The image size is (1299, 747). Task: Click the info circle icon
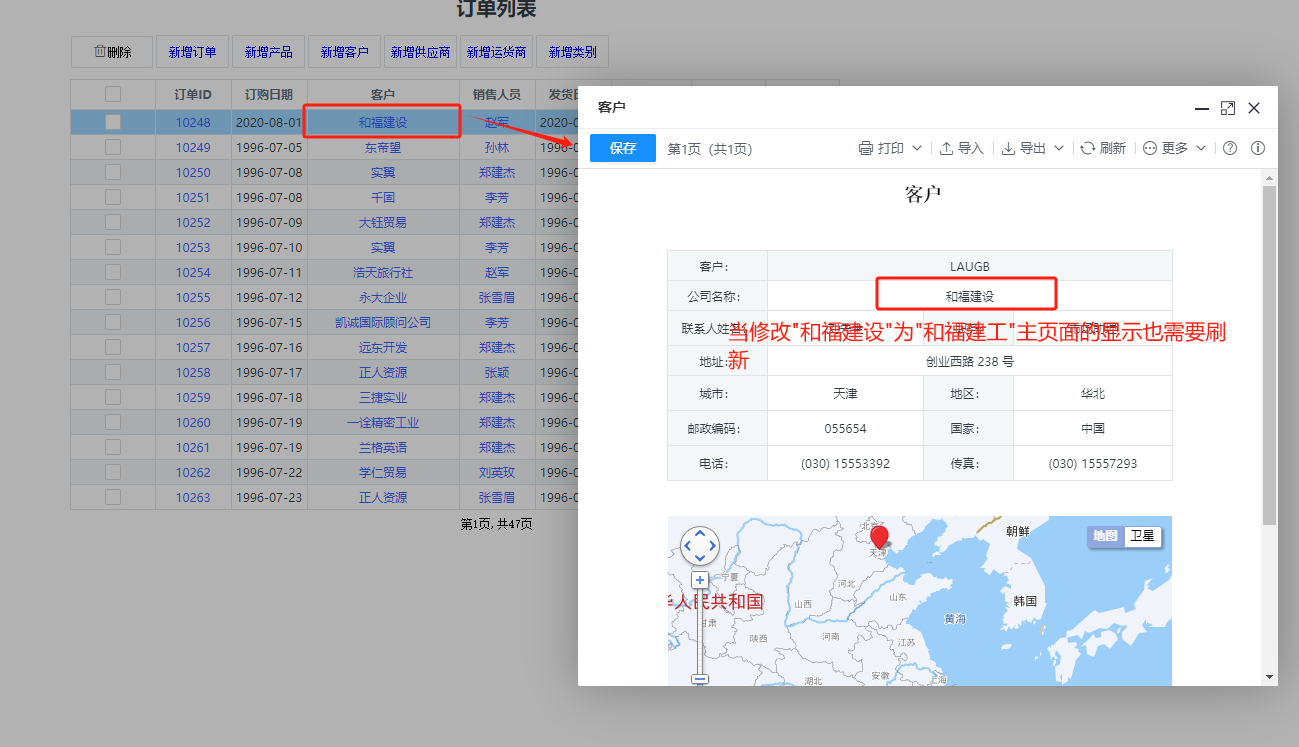[x=1258, y=148]
